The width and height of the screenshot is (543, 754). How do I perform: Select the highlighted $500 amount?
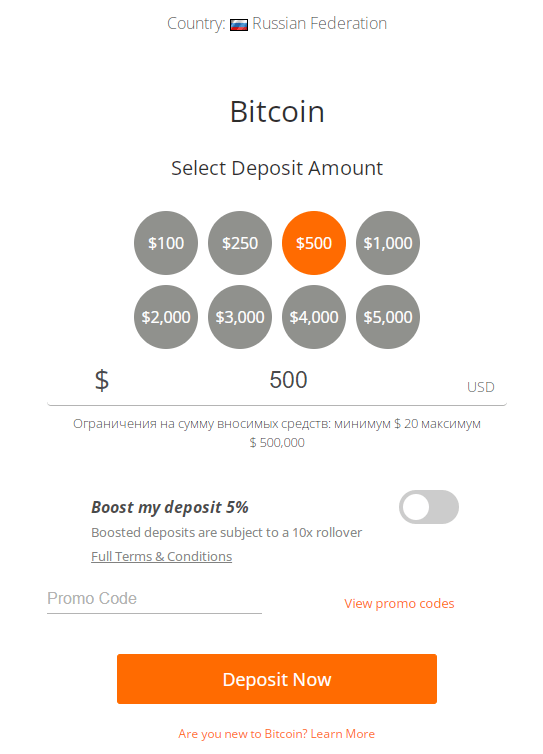(x=314, y=243)
